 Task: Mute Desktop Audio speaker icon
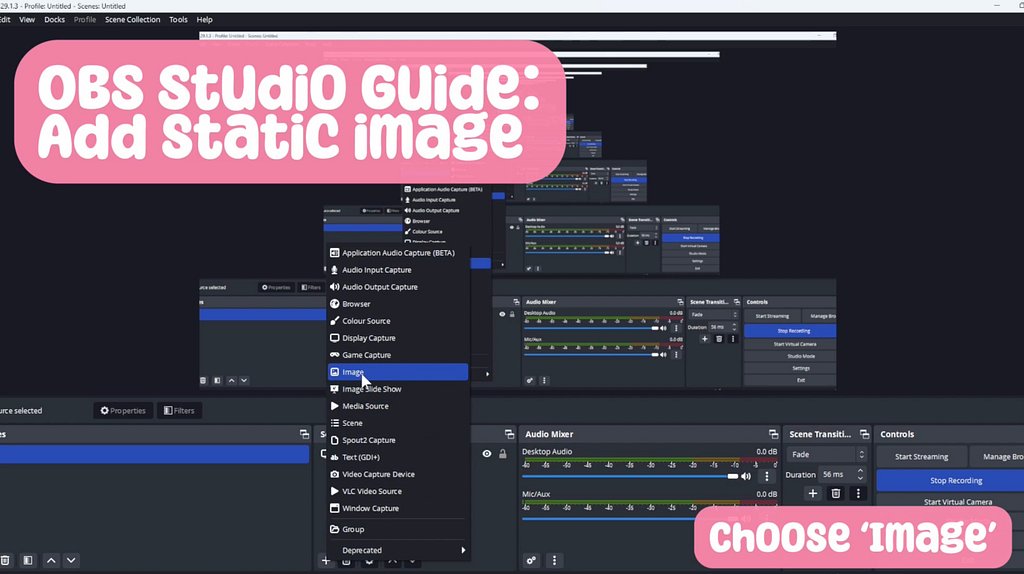(x=746, y=477)
